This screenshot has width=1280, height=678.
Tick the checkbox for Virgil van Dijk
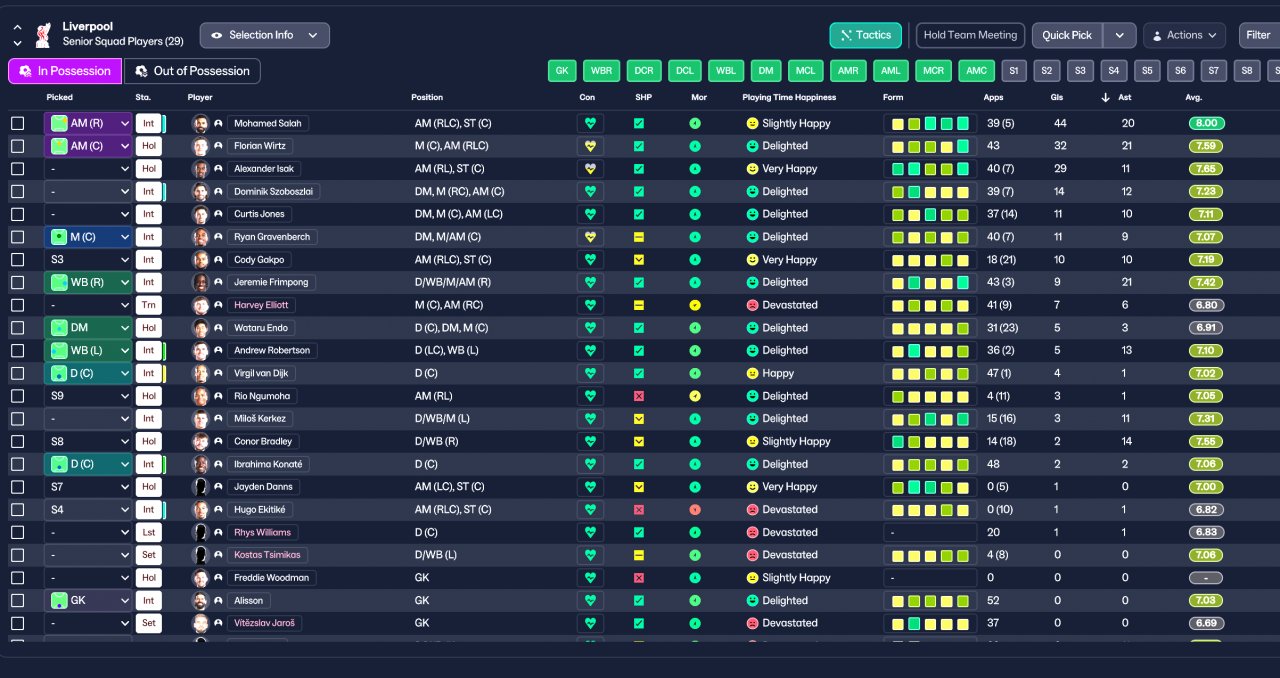17,373
